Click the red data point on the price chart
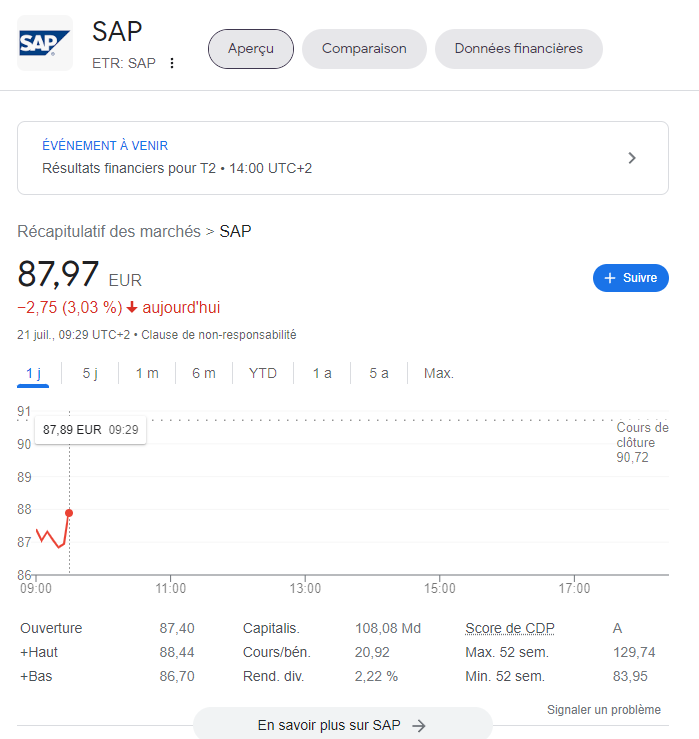The width and height of the screenshot is (699, 739). (x=69, y=513)
